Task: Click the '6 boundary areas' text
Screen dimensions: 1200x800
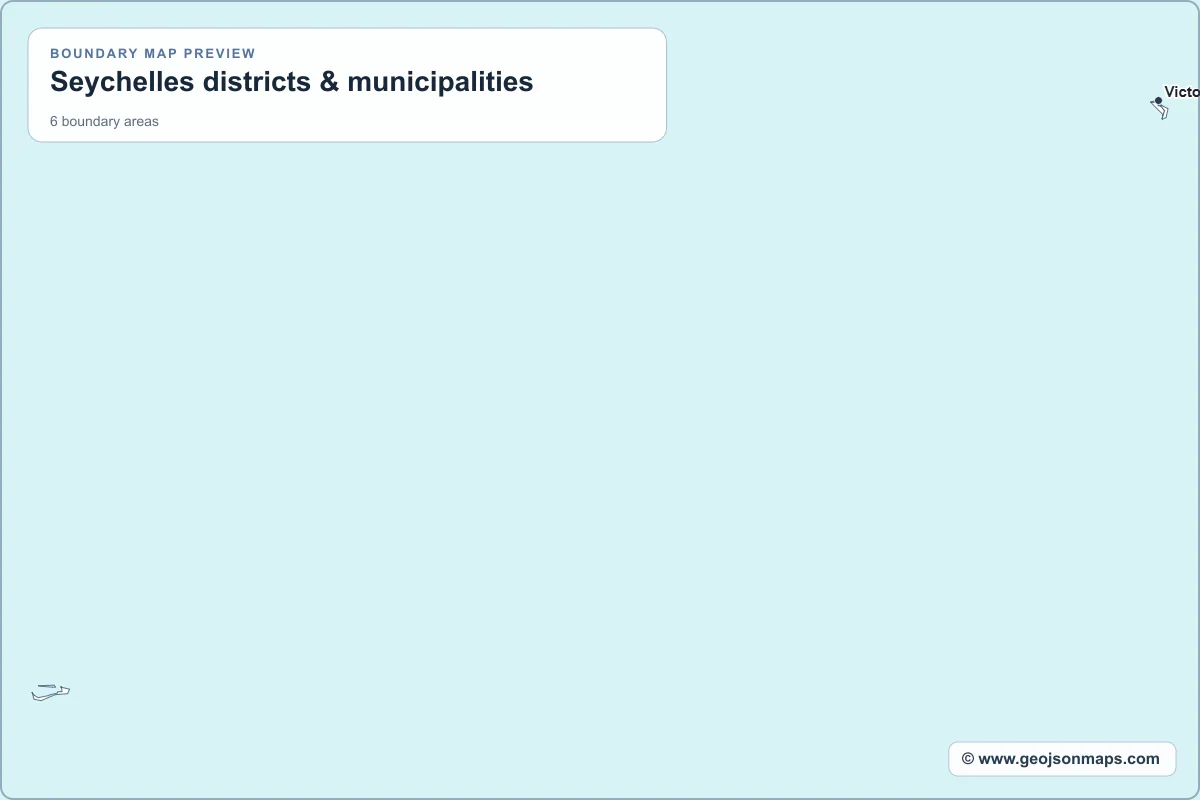Action: 104,121
